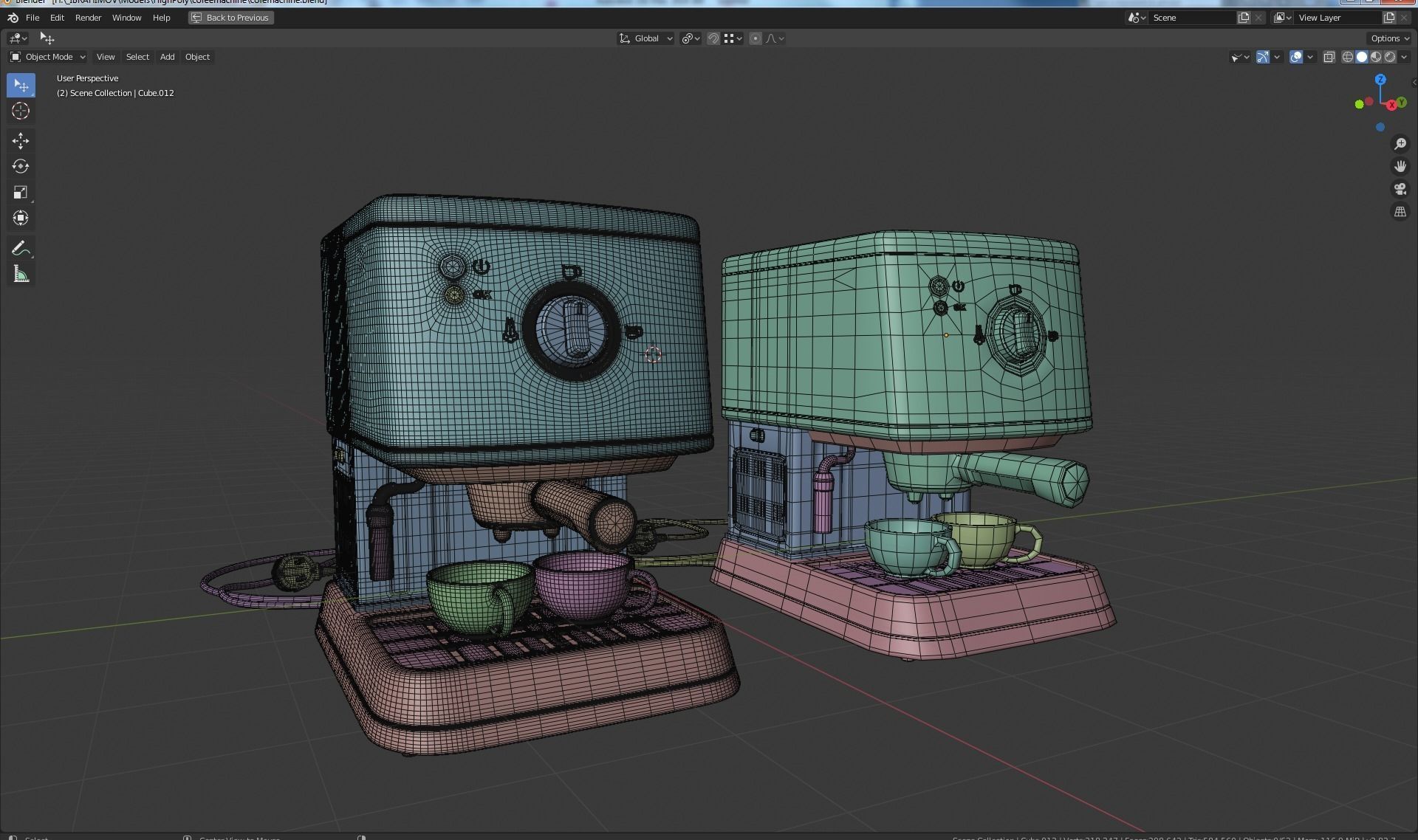Click the 'Scene Collection | Cube.012' text
Image resolution: width=1418 pixels, height=840 pixels.
(122, 93)
